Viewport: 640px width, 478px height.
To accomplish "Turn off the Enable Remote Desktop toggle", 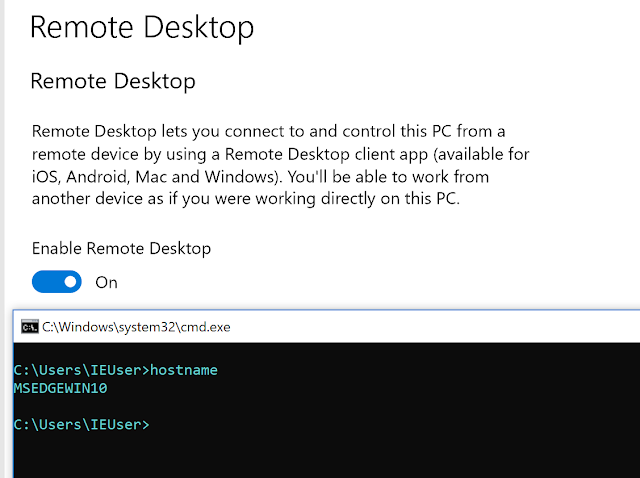I will point(57,282).
